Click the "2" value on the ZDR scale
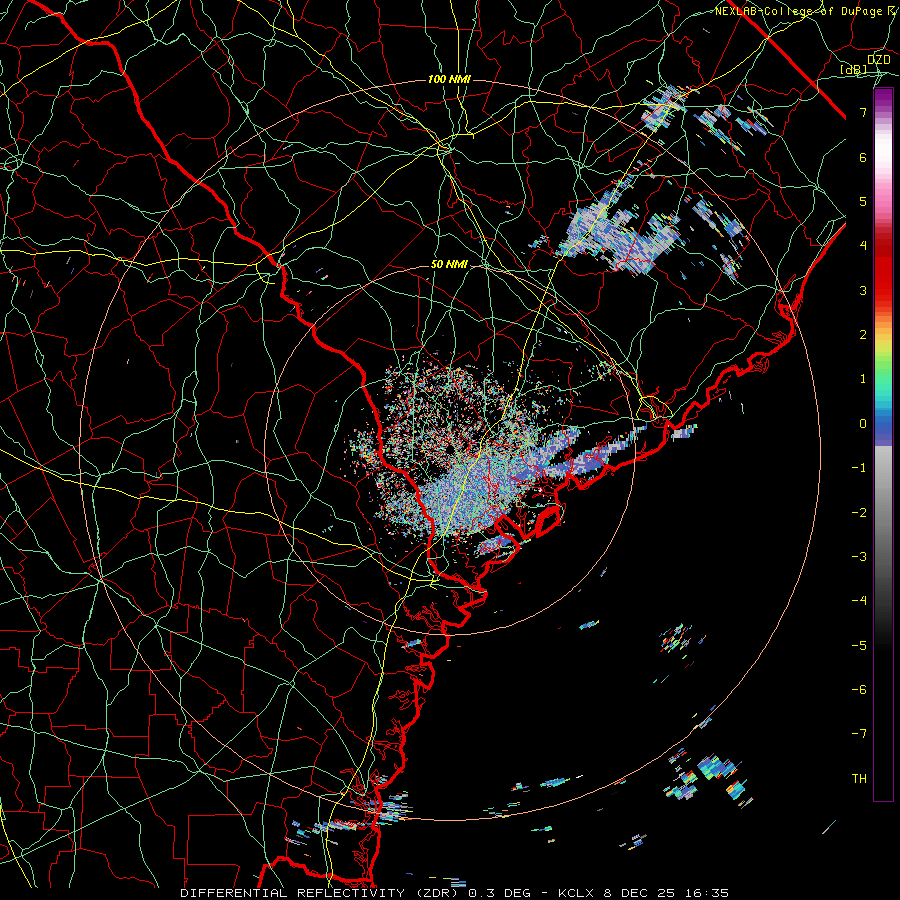900x900 pixels. (x=863, y=335)
